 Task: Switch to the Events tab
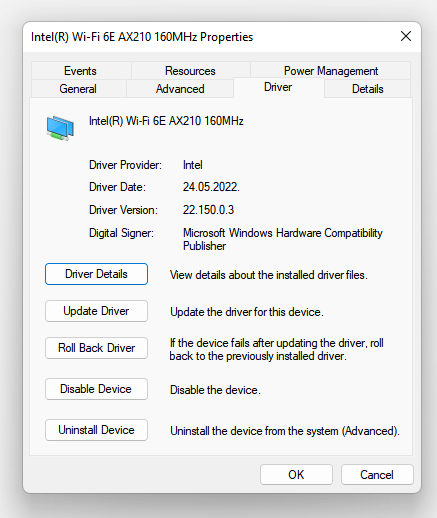[80, 71]
